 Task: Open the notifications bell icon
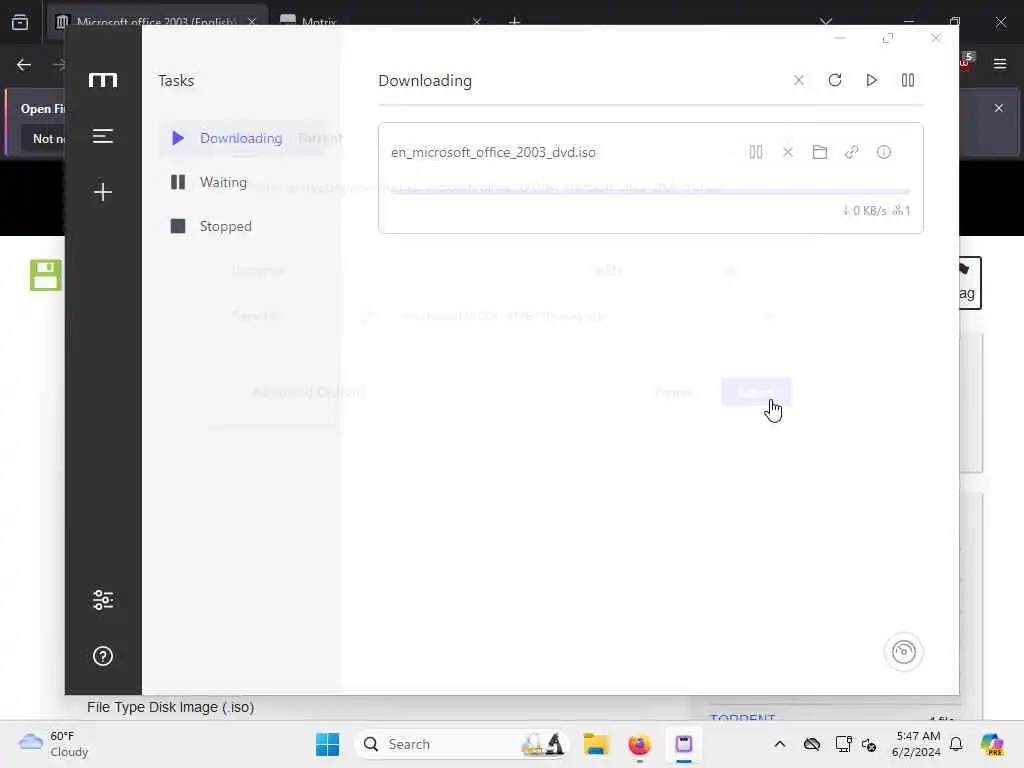coord(956,744)
